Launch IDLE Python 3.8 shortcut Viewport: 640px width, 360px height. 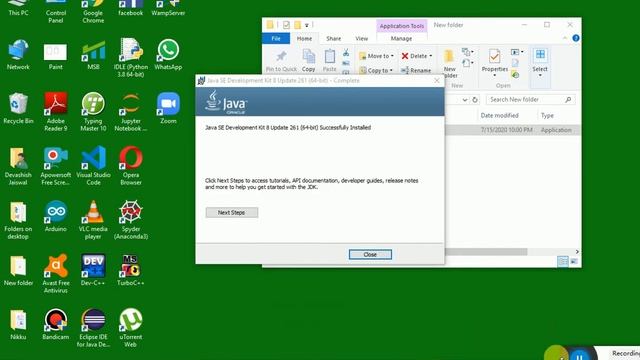(x=131, y=58)
